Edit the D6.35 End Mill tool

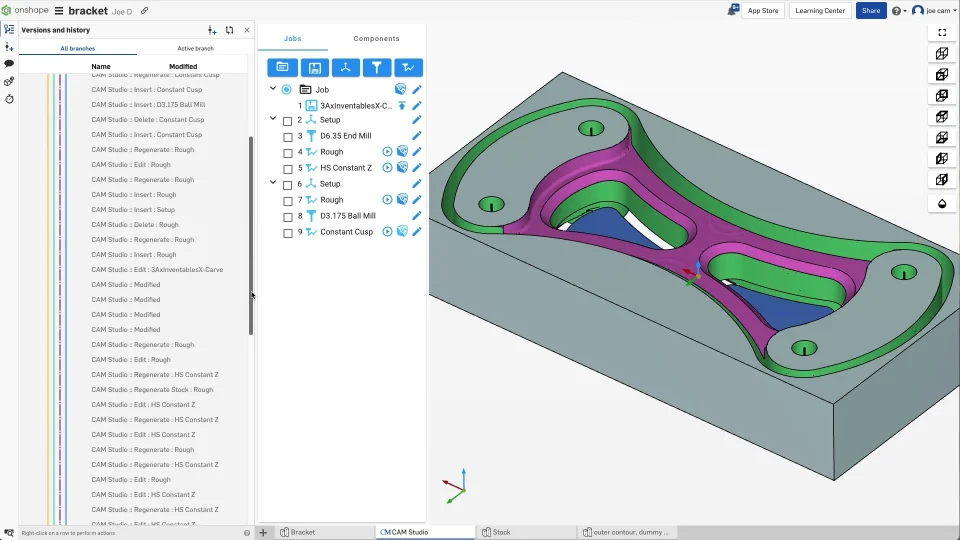tap(416, 136)
